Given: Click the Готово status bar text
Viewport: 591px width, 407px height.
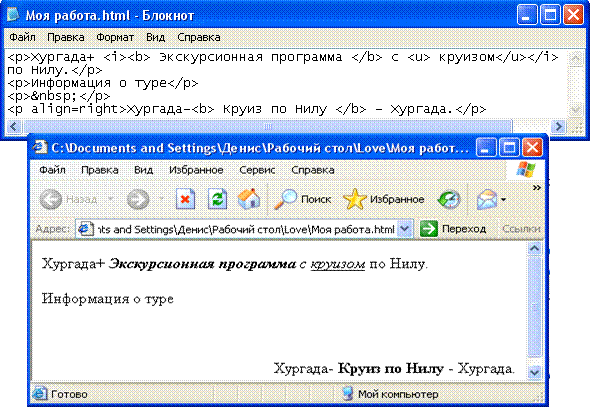Looking at the screenshot, I should click(x=69, y=394).
